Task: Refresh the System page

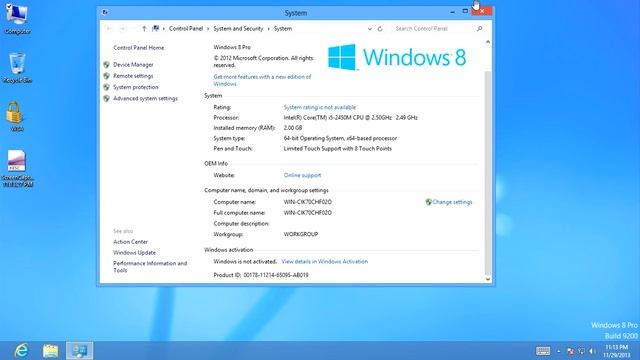Action: pos(380,29)
